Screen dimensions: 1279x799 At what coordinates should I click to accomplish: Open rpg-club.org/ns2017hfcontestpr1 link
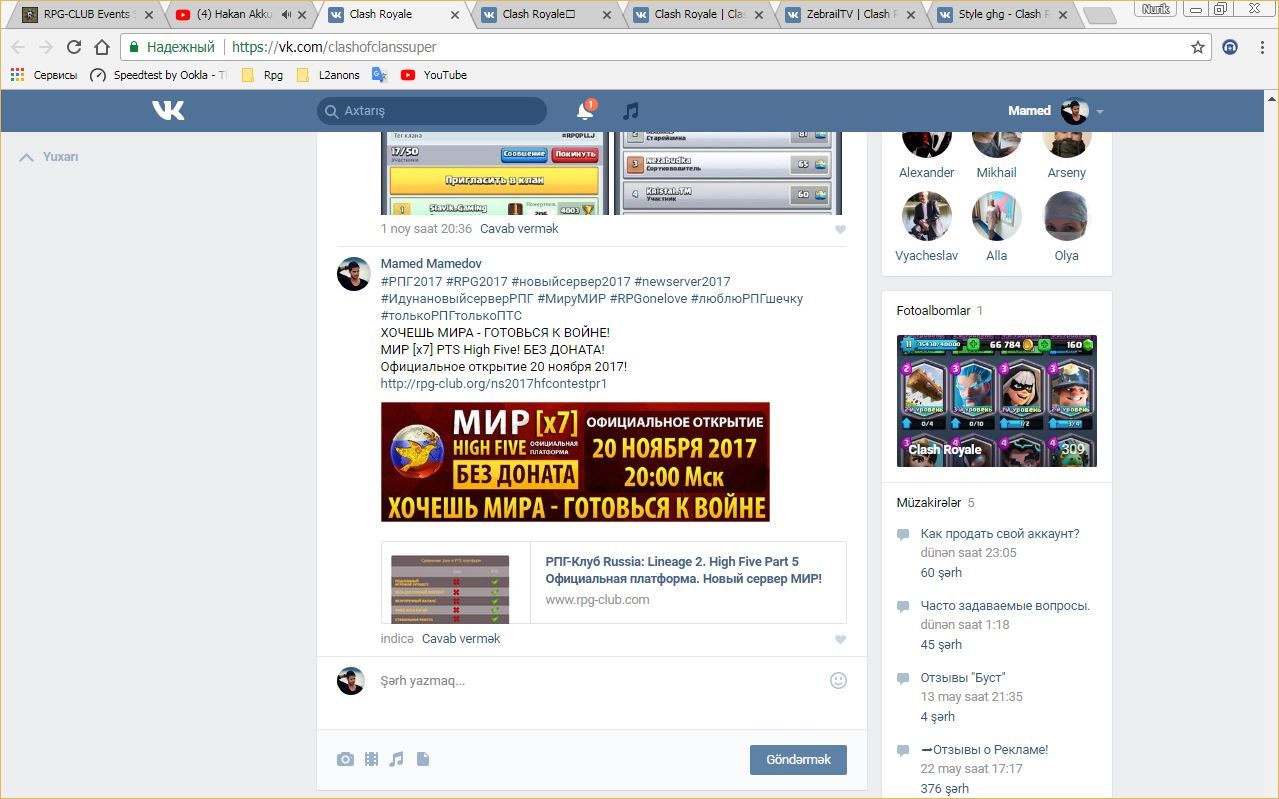494,384
